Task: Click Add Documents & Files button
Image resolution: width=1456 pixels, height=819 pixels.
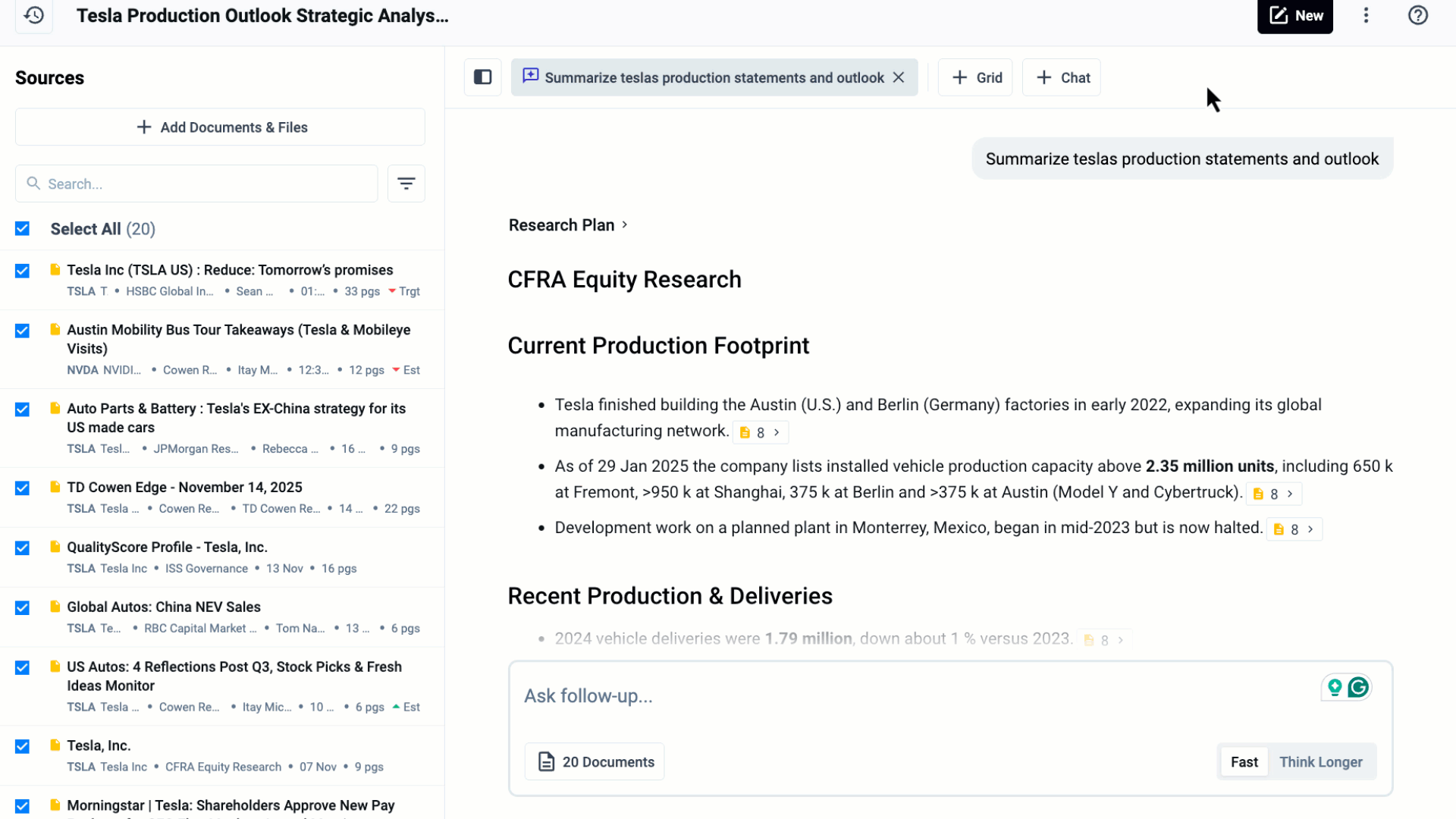Action: pos(220,127)
